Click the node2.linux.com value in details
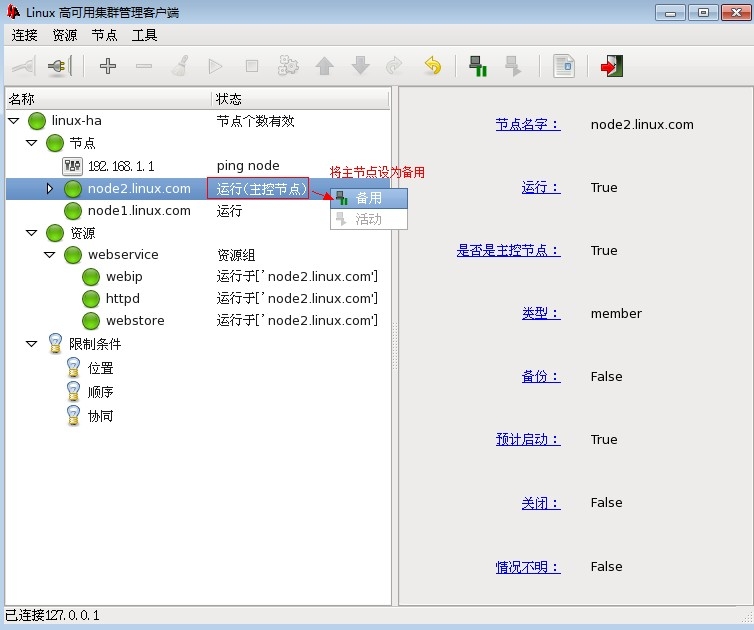This screenshot has height=630, width=754. (x=642, y=125)
